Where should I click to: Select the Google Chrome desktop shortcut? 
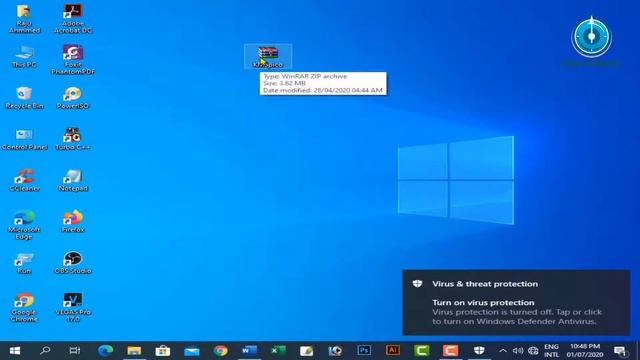coord(24,307)
